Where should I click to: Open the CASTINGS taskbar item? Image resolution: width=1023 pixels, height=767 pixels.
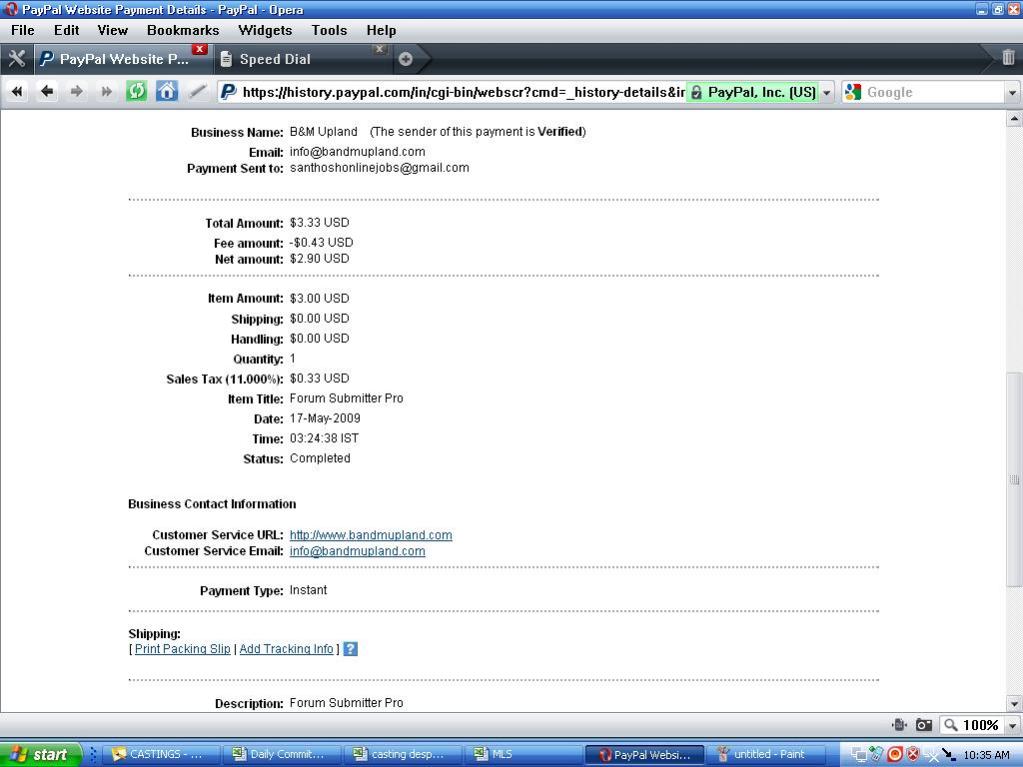(x=160, y=755)
